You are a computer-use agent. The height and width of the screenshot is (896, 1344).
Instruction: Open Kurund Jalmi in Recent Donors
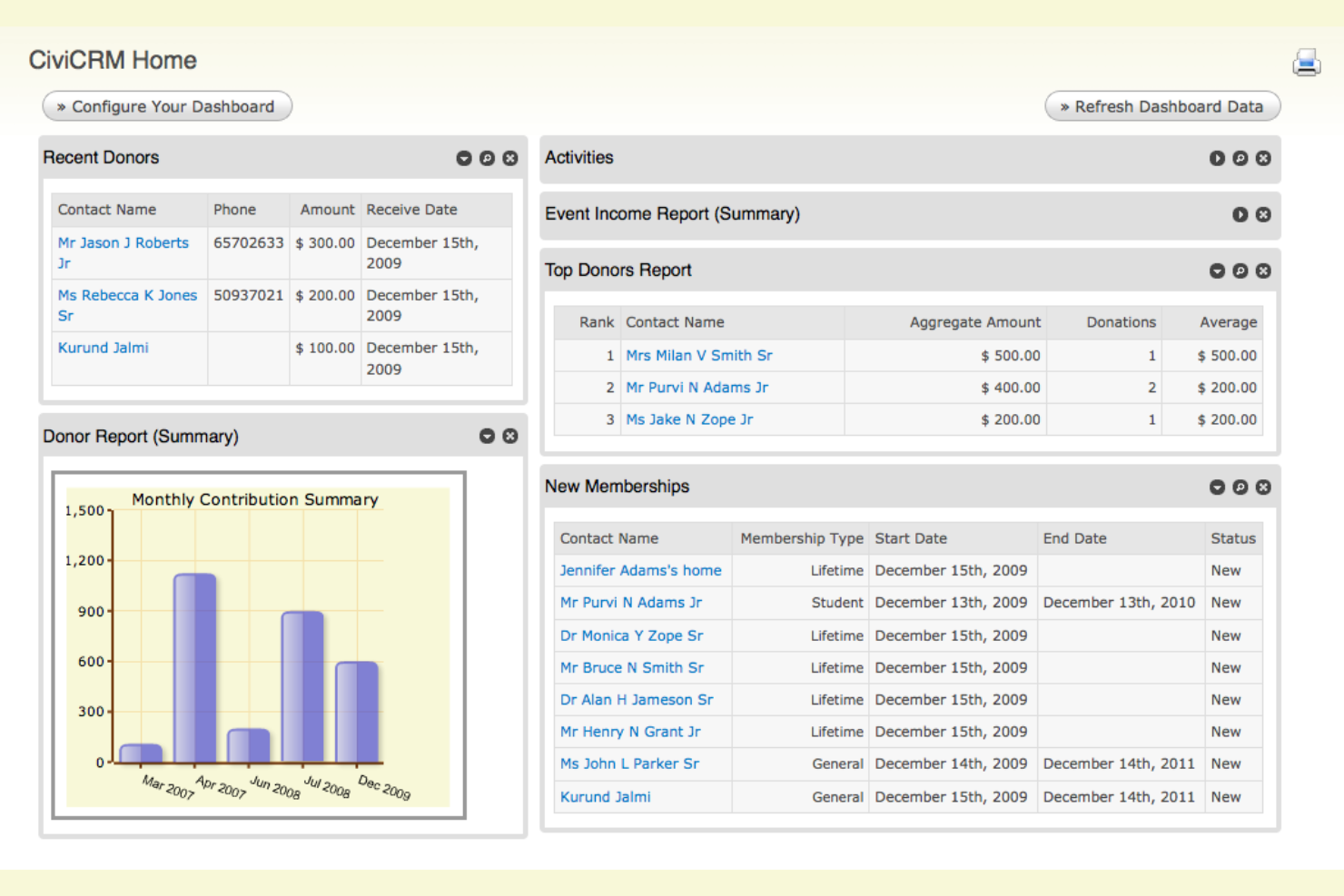103,348
